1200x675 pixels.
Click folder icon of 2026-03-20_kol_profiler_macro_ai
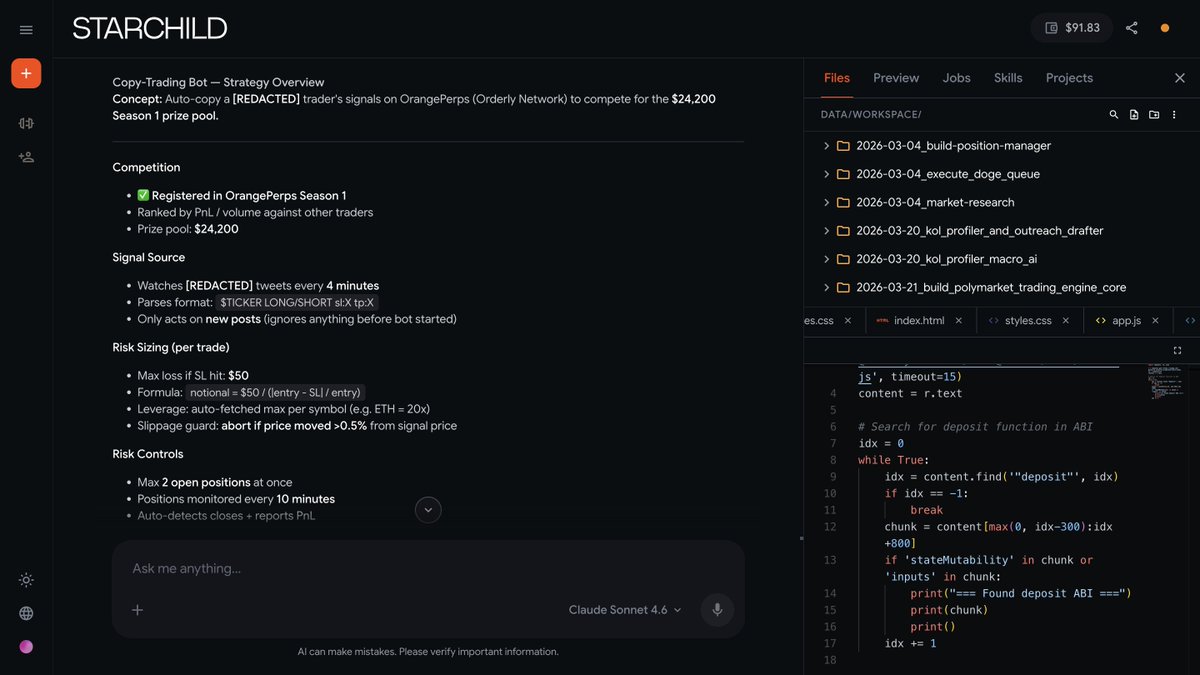coord(843,259)
